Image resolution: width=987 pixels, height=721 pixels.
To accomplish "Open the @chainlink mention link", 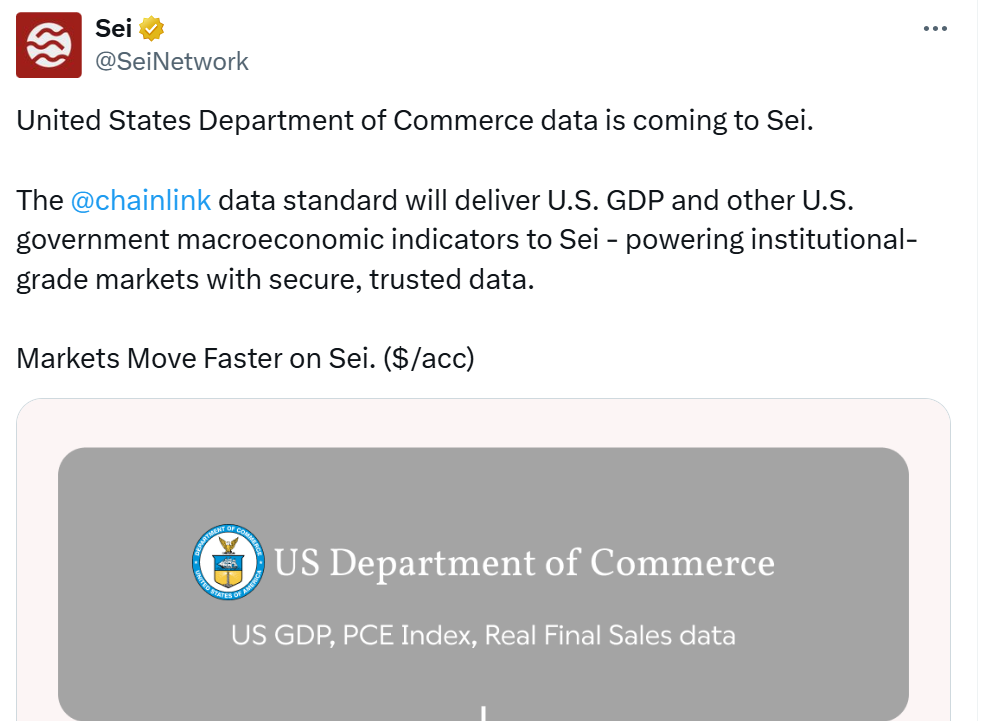I will click(141, 200).
